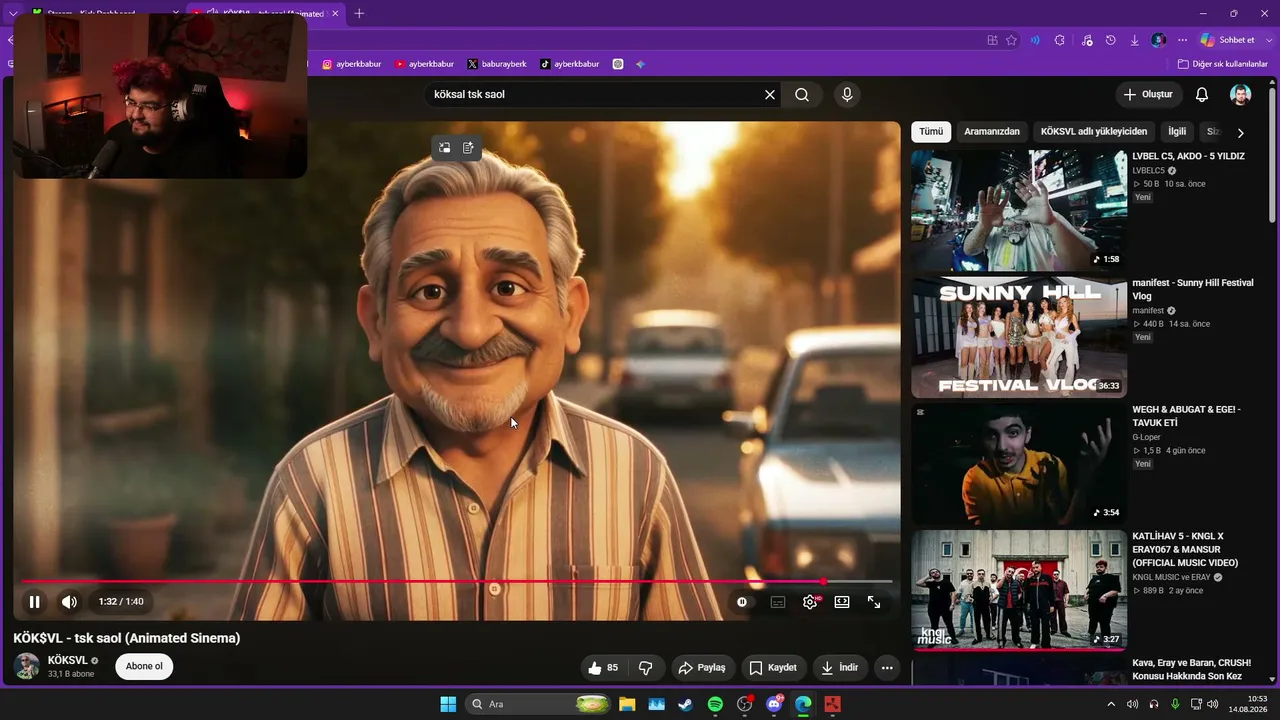Viewport: 1280px width, 720px height.
Task: Select the İlgili filter chip
Action: pos(1177,131)
